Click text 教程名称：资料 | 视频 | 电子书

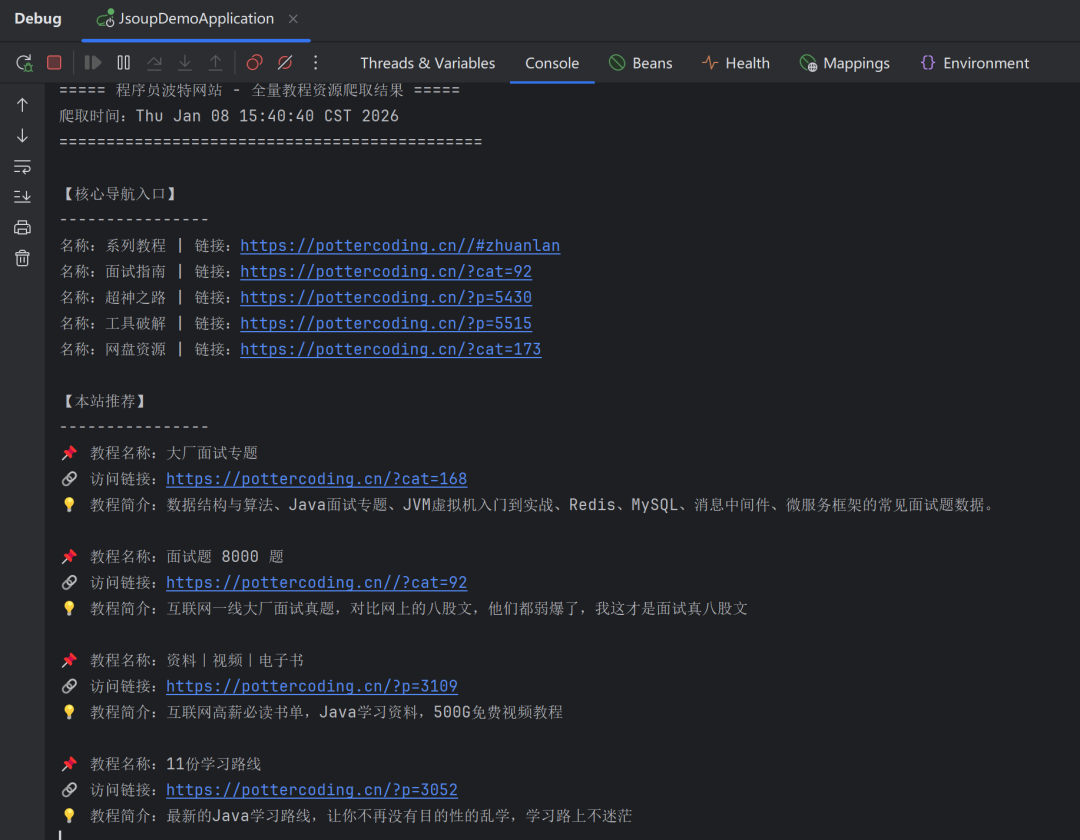196,660
